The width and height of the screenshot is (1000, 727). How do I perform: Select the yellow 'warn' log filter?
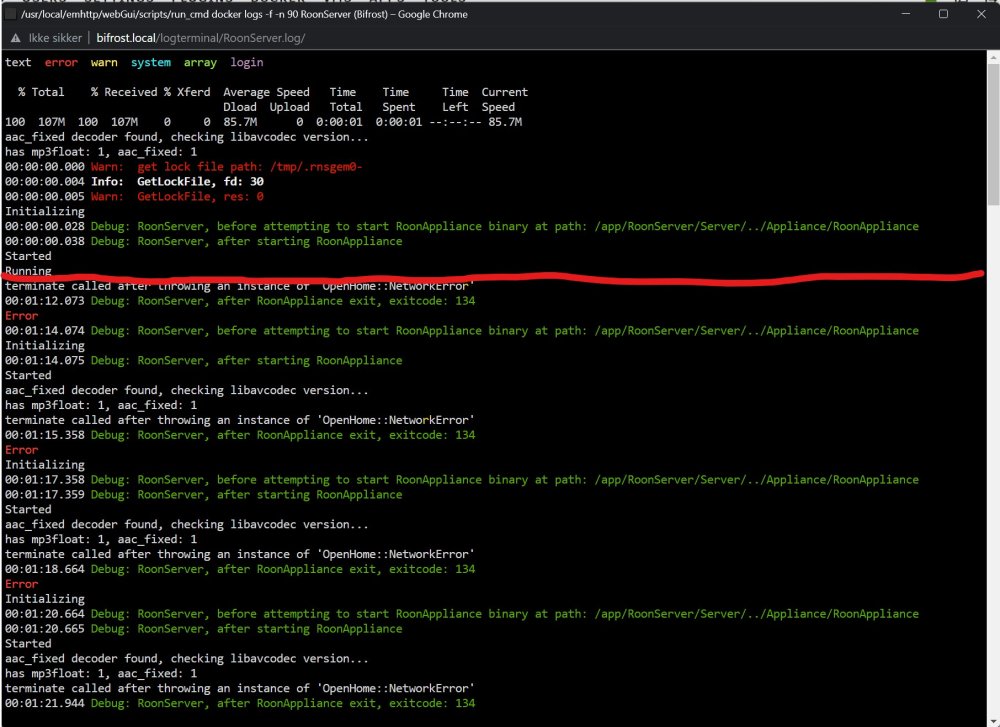tap(104, 62)
